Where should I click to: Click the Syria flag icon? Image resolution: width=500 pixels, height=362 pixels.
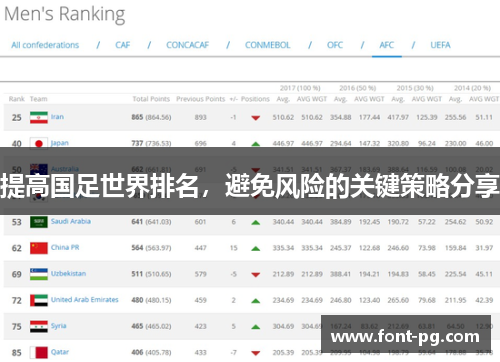pos(39,326)
